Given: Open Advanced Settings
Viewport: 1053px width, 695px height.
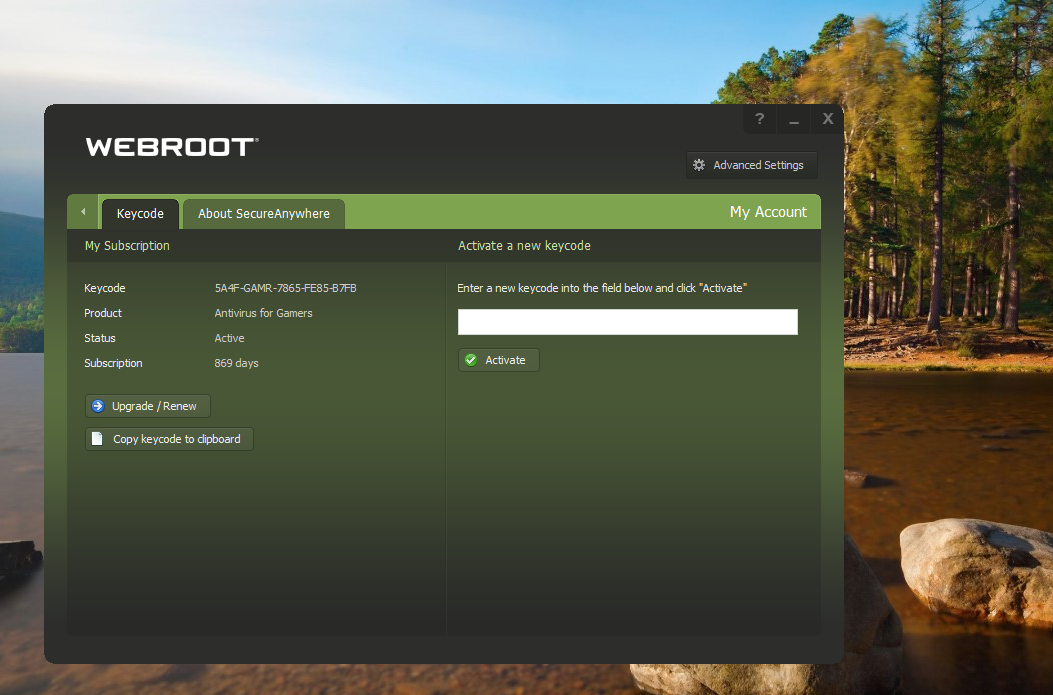Looking at the screenshot, I should click(751, 165).
